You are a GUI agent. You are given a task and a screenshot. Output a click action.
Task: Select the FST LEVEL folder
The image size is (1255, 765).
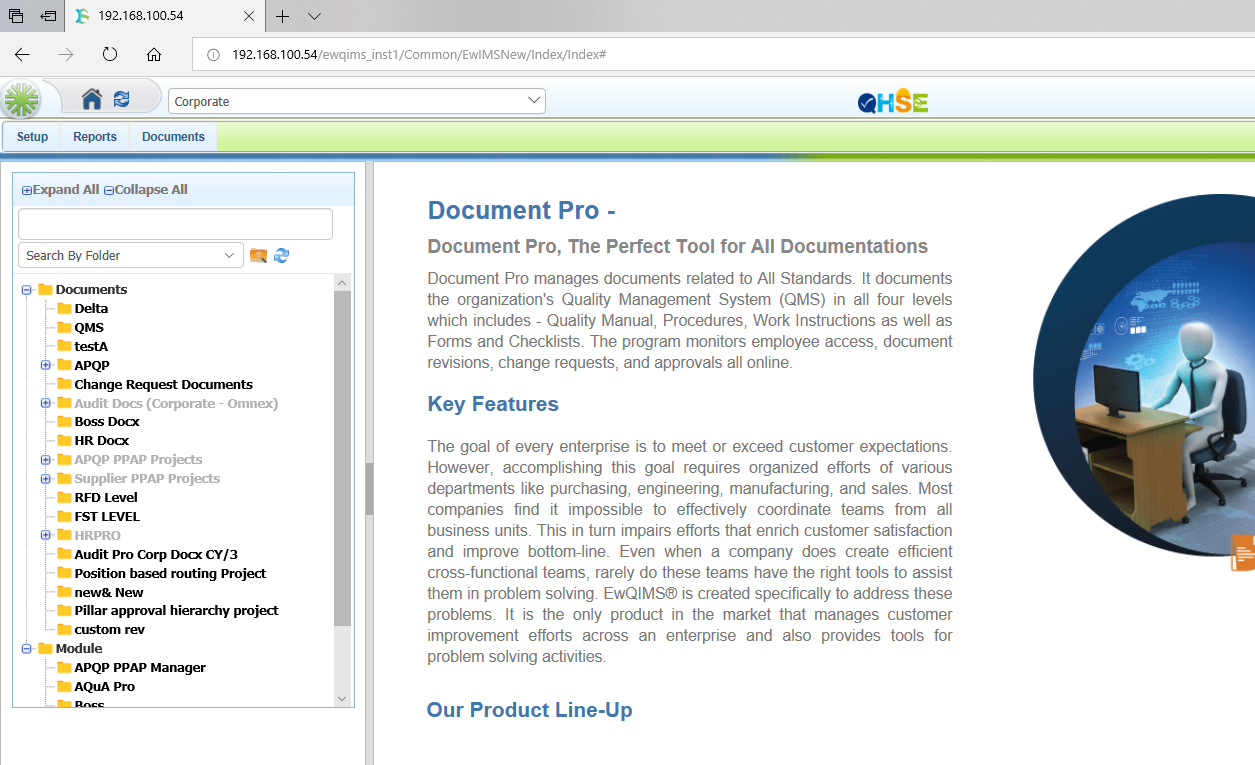point(107,516)
